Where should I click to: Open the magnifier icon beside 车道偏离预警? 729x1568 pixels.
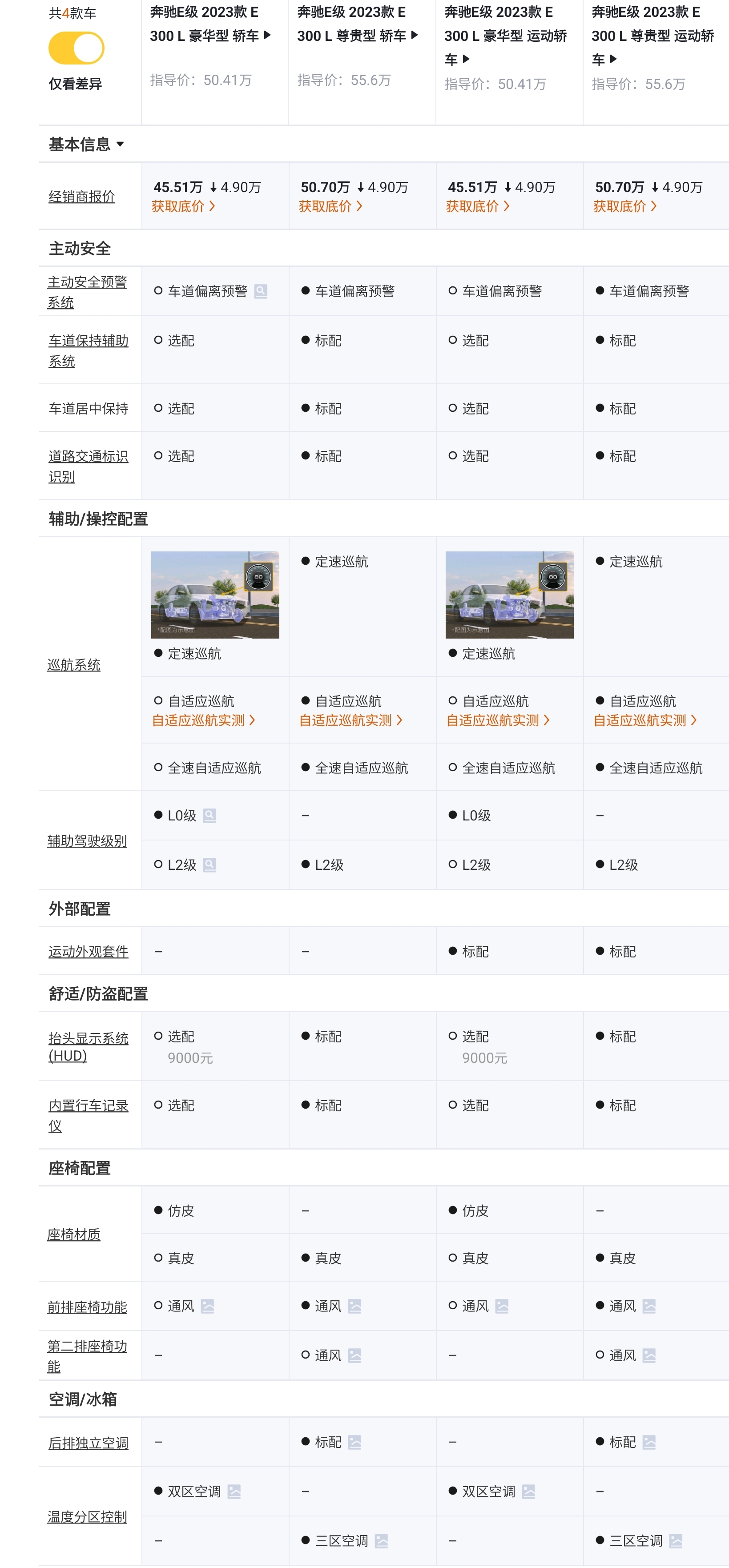coord(262,292)
